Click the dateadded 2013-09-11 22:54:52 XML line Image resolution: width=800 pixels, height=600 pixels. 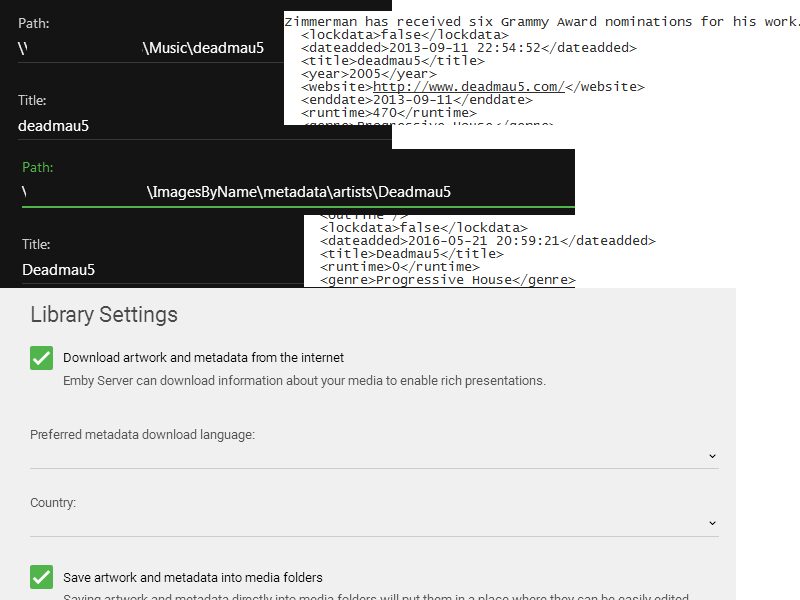click(468, 47)
